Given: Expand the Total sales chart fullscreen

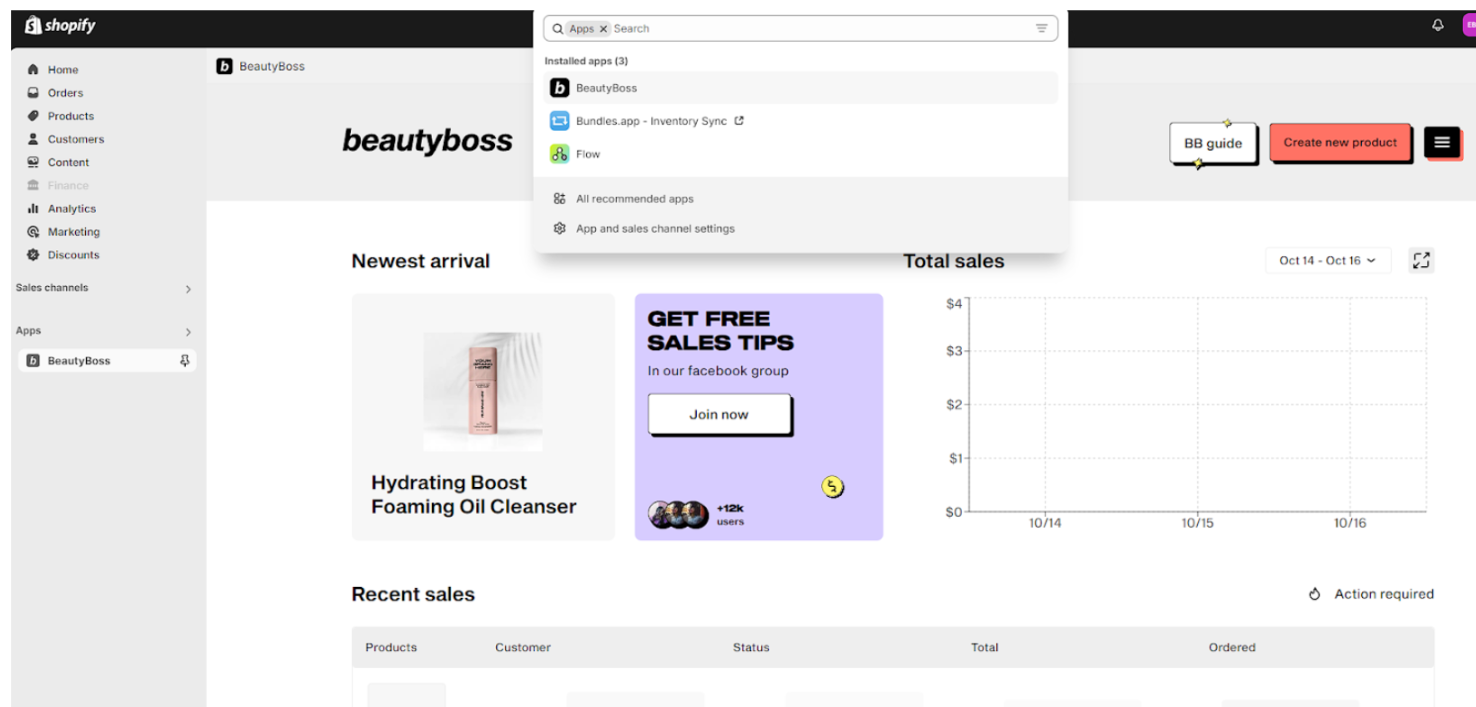Looking at the screenshot, I should coord(1421,261).
